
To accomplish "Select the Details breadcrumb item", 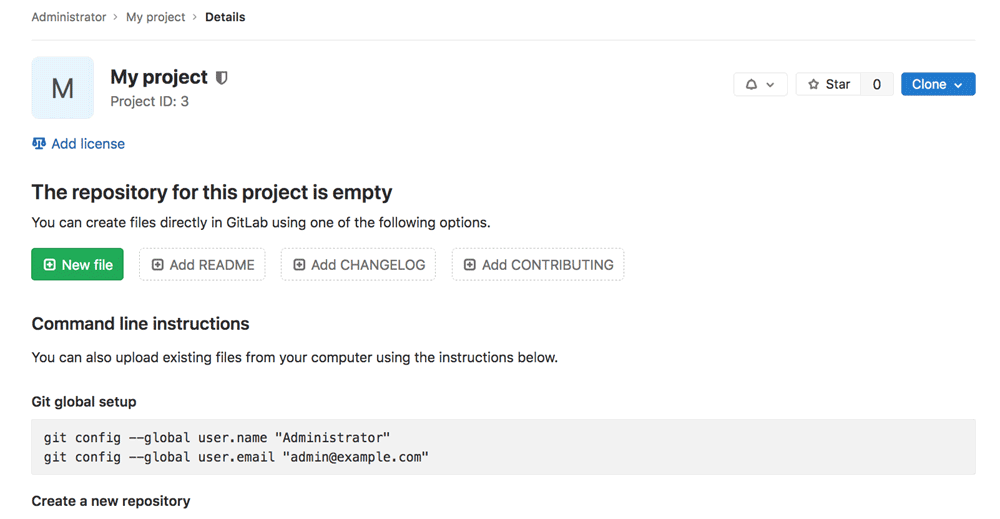I will pos(225,17).
